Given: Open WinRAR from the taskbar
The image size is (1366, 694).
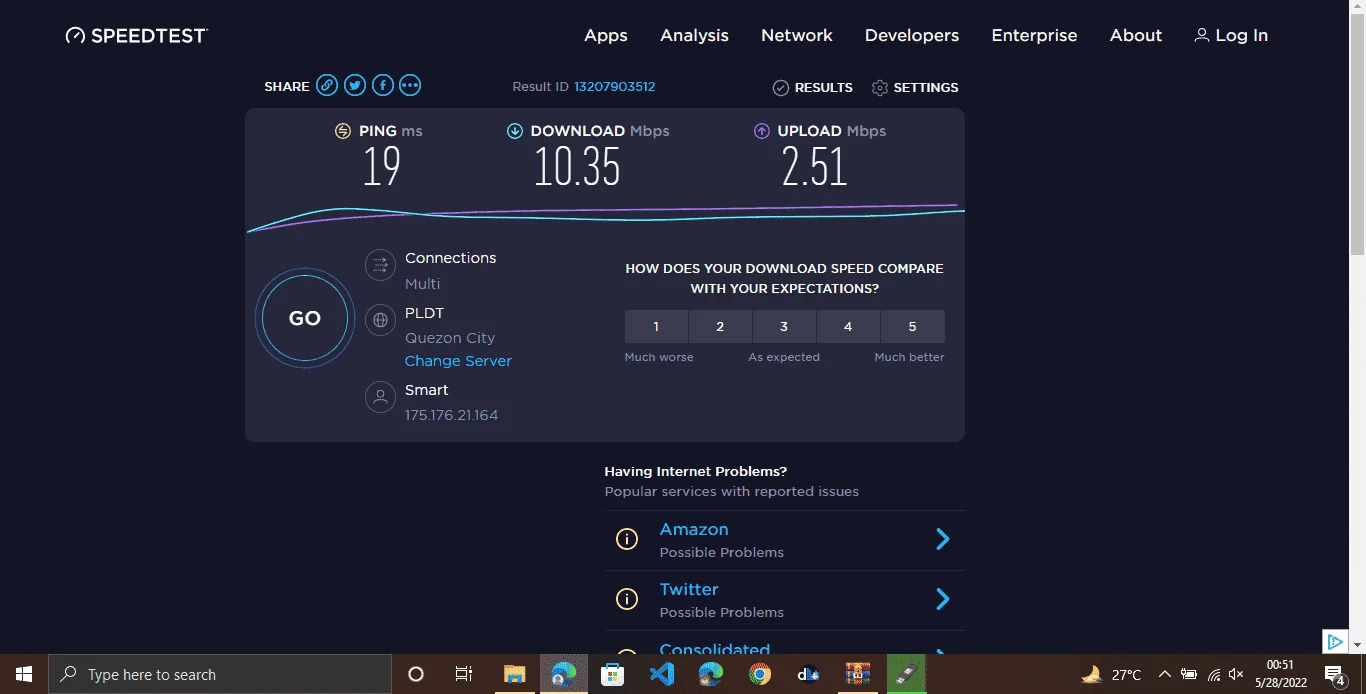Looking at the screenshot, I should 858,674.
